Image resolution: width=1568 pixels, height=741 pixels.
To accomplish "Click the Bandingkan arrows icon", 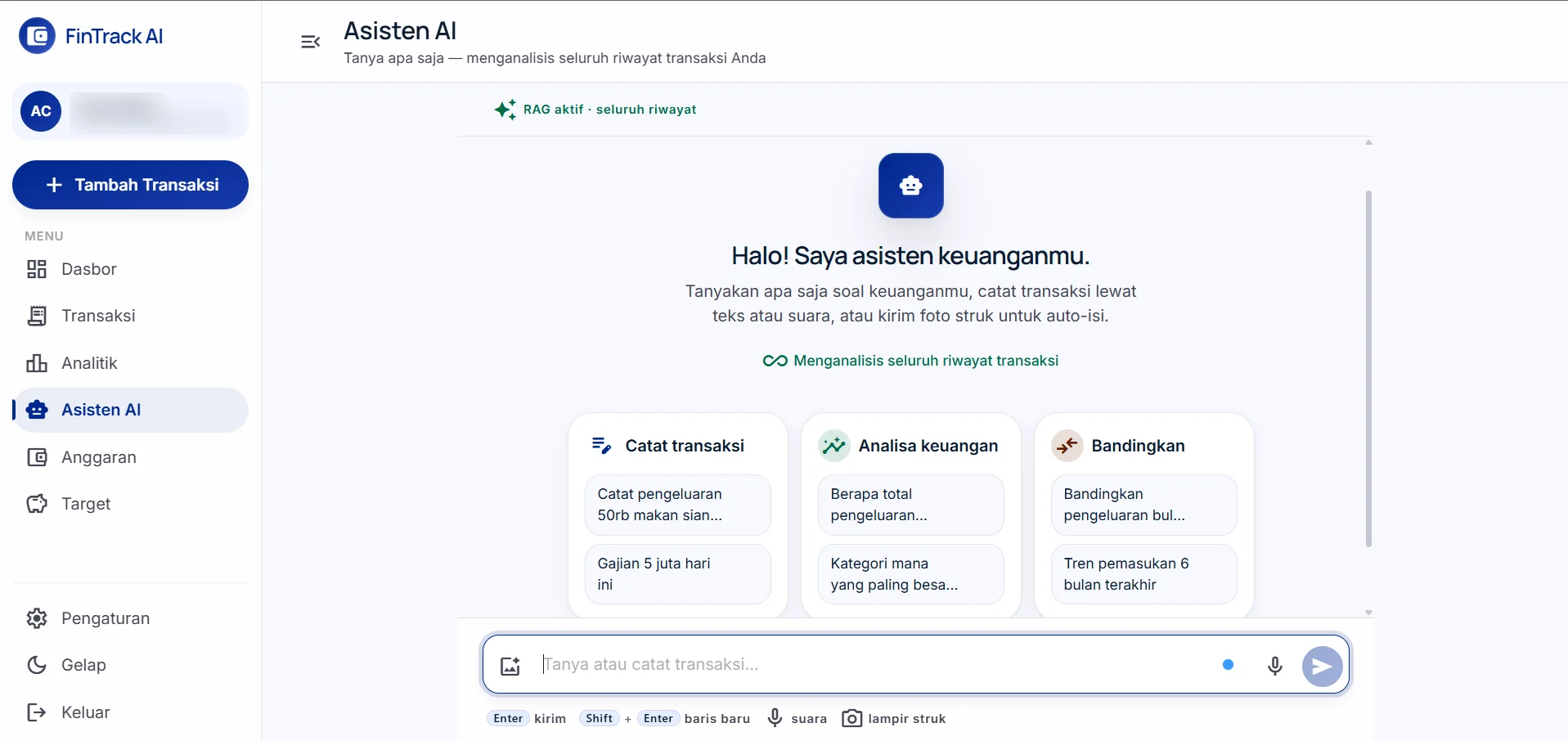I will click(x=1067, y=446).
